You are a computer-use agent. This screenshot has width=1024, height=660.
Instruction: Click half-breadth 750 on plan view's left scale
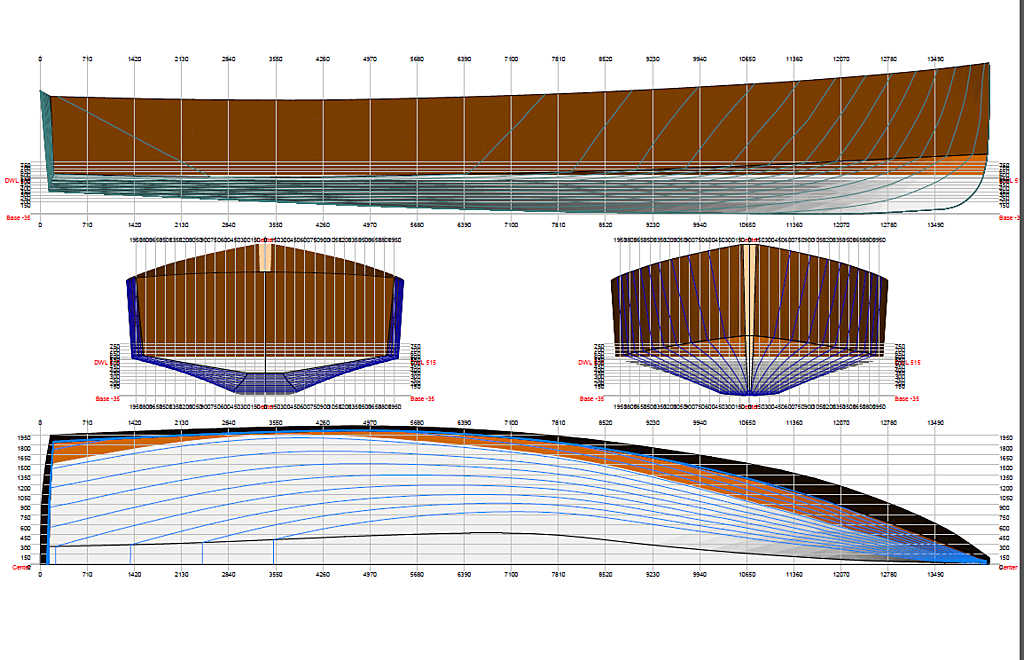click(x=25, y=518)
